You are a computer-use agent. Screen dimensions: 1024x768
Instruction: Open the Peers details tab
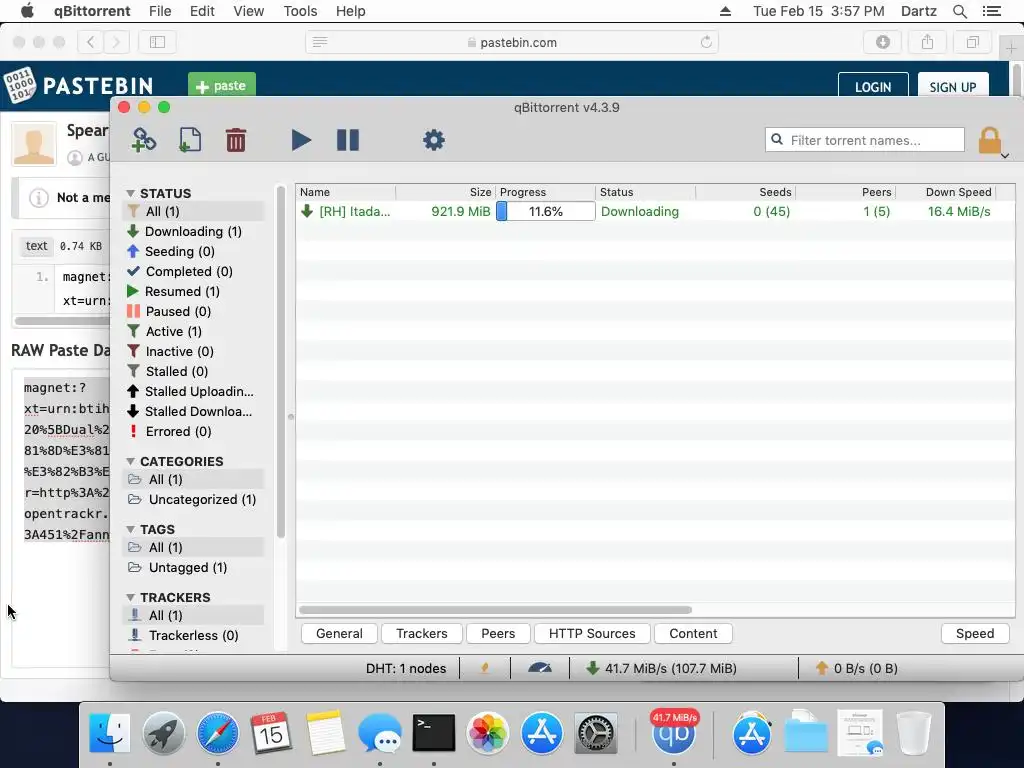click(498, 633)
